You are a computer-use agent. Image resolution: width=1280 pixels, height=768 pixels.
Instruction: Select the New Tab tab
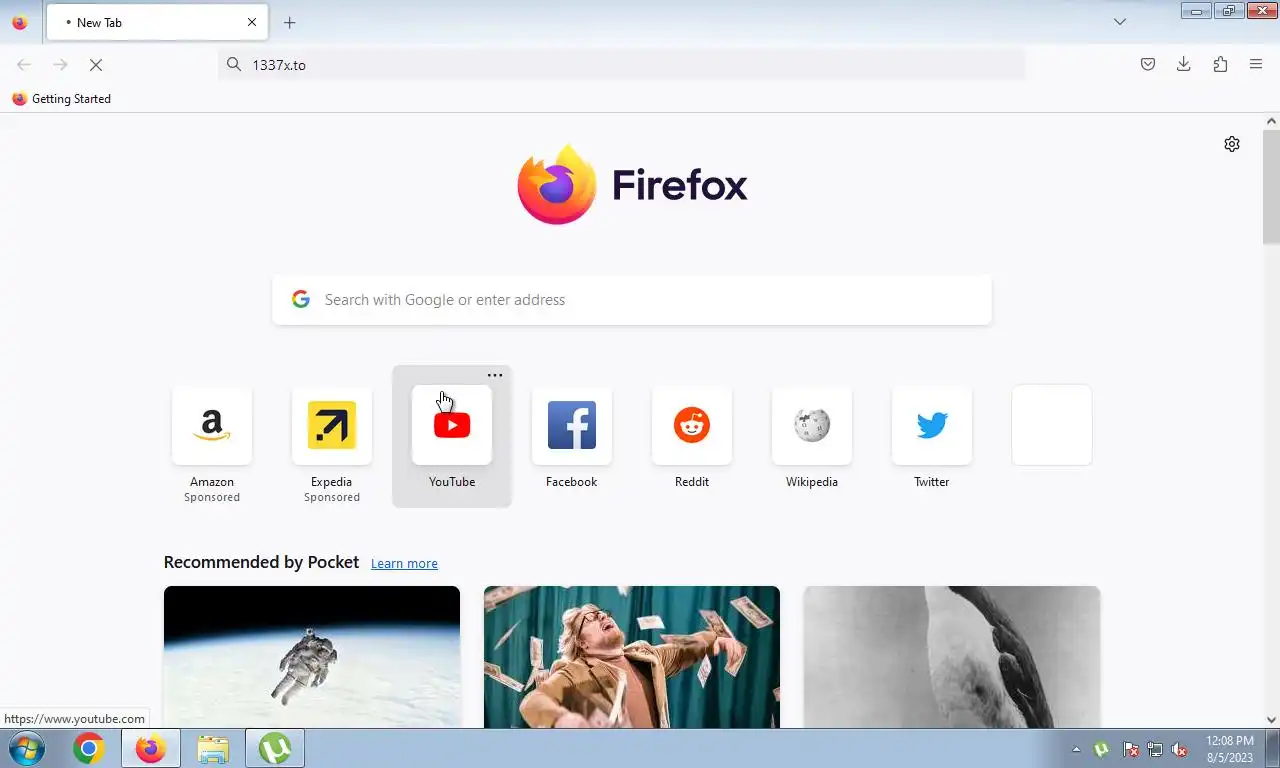pos(155,22)
